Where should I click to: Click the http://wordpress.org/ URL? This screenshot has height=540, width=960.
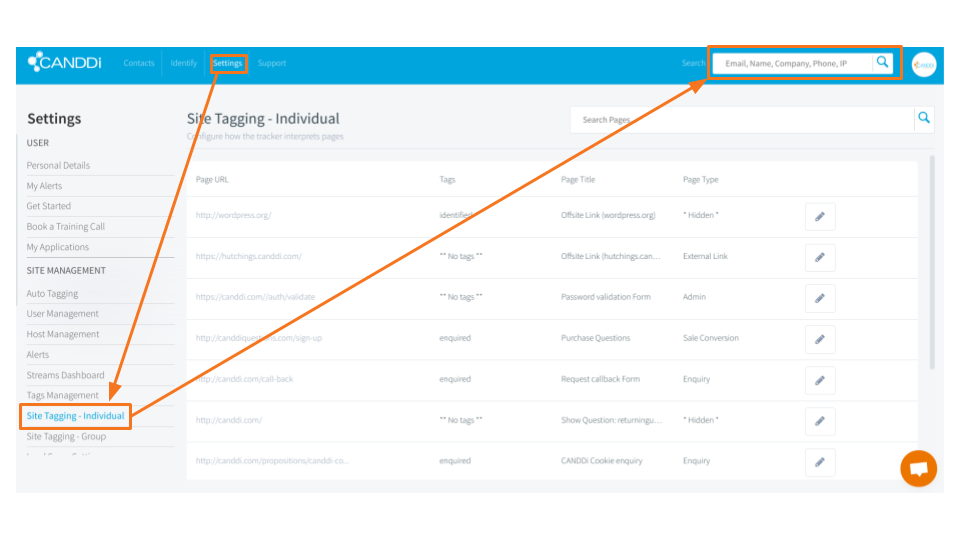click(233, 215)
